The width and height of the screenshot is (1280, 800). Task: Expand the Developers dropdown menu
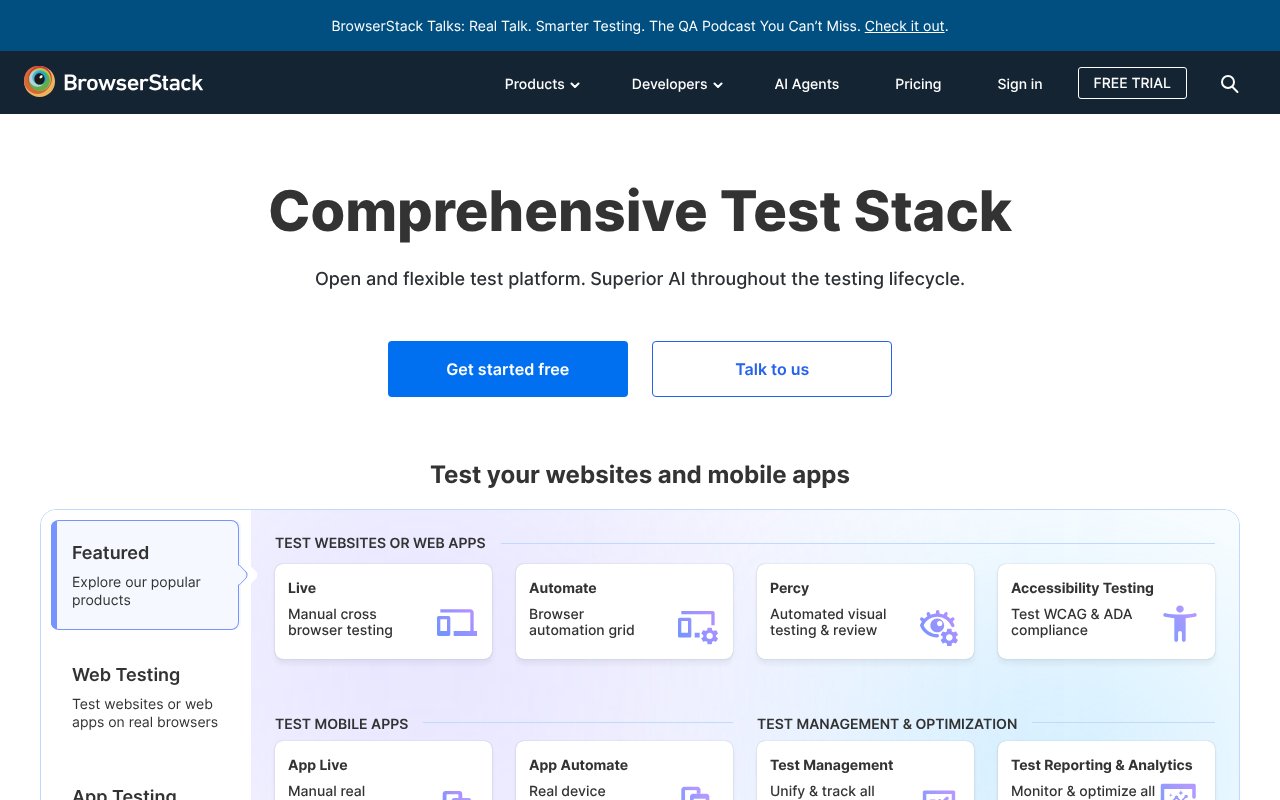676,84
